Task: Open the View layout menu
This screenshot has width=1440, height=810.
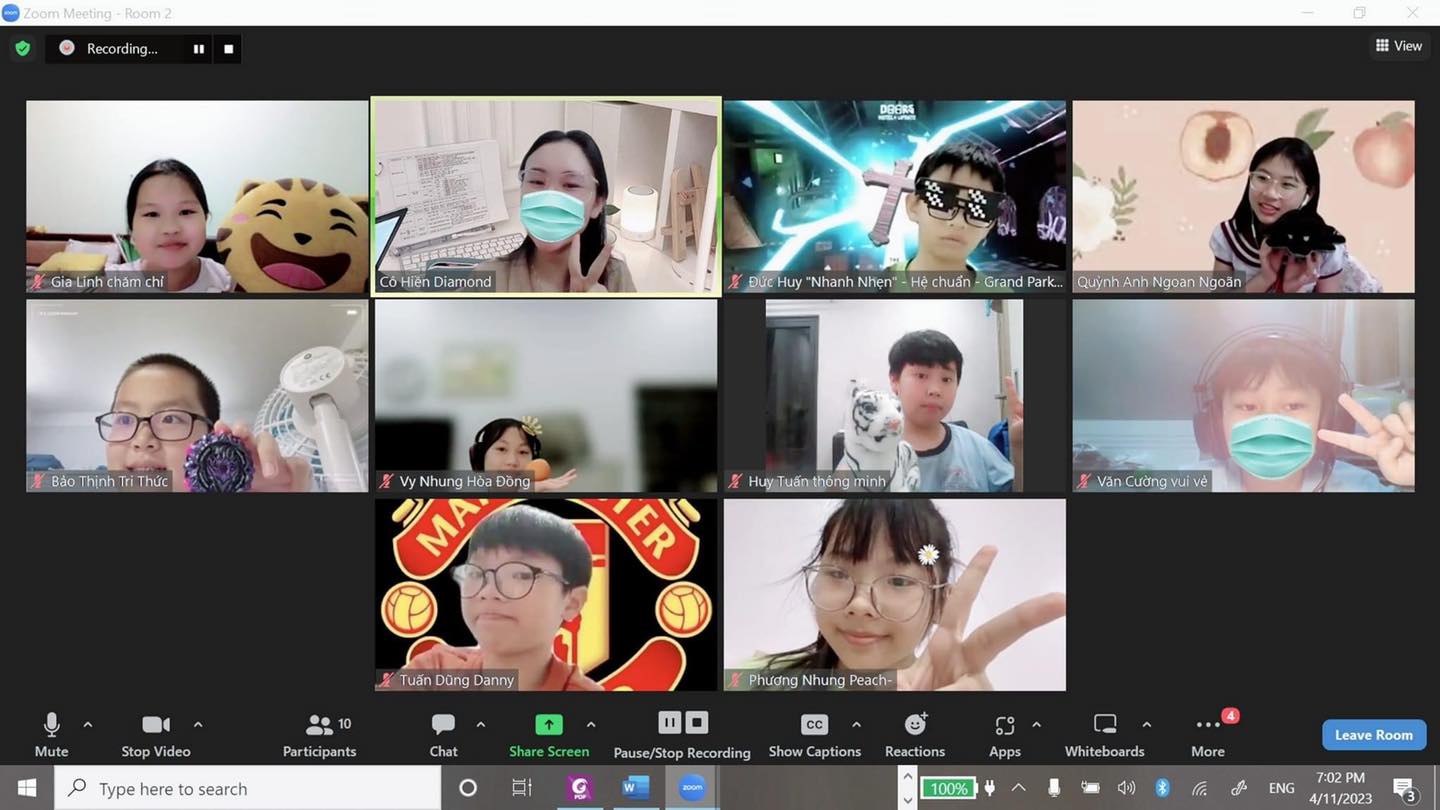Action: tap(1398, 45)
